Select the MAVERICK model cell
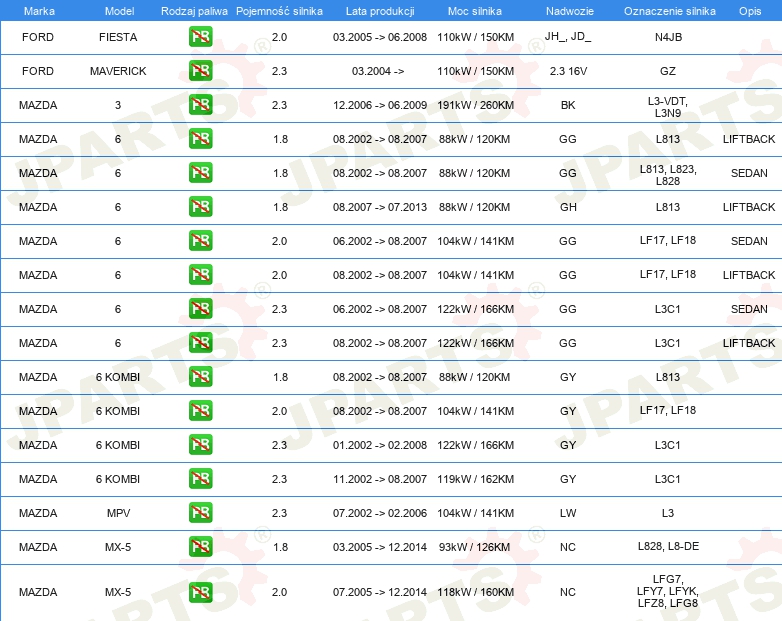Image resolution: width=782 pixels, height=621 pixels. [x=118, y=71]
